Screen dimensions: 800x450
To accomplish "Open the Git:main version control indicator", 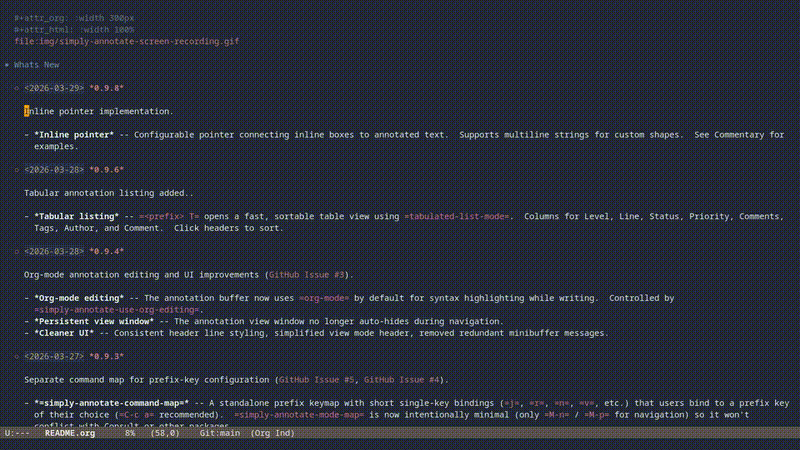I will point(219,433).
